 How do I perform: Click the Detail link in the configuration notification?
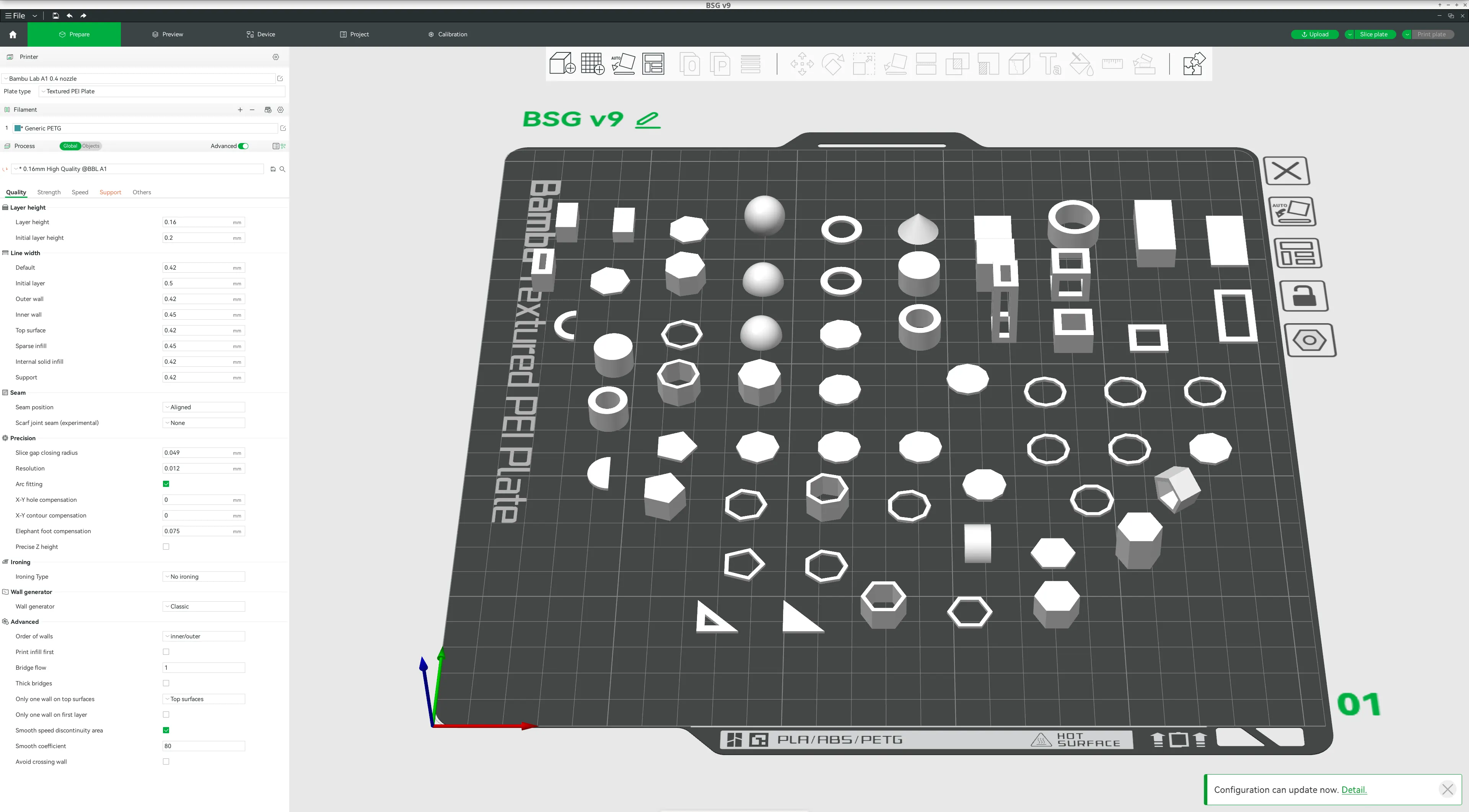(x=1354, y=789)
